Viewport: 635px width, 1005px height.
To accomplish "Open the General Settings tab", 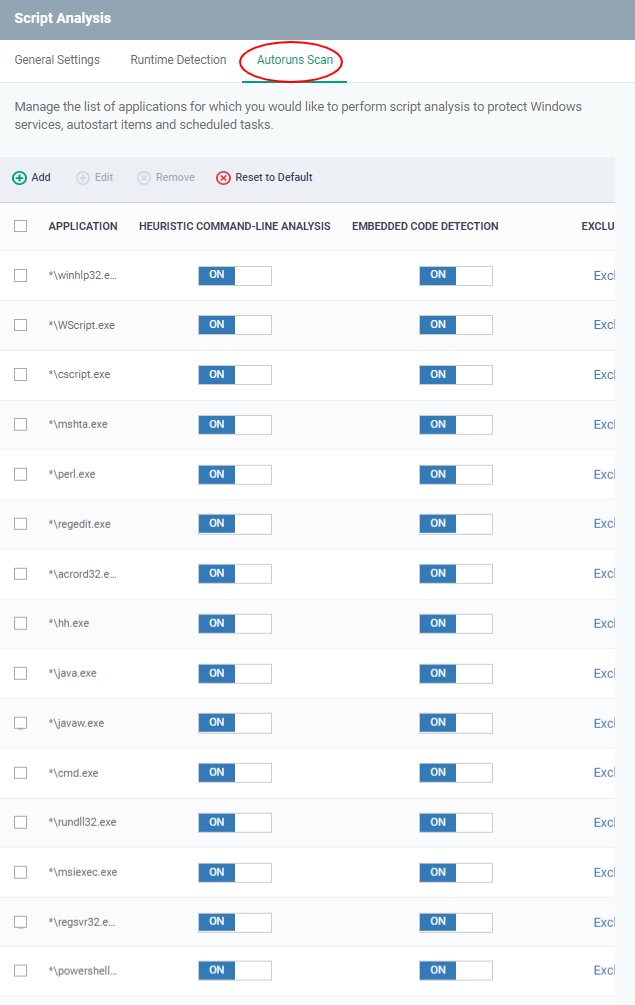I will click(57, 60).
